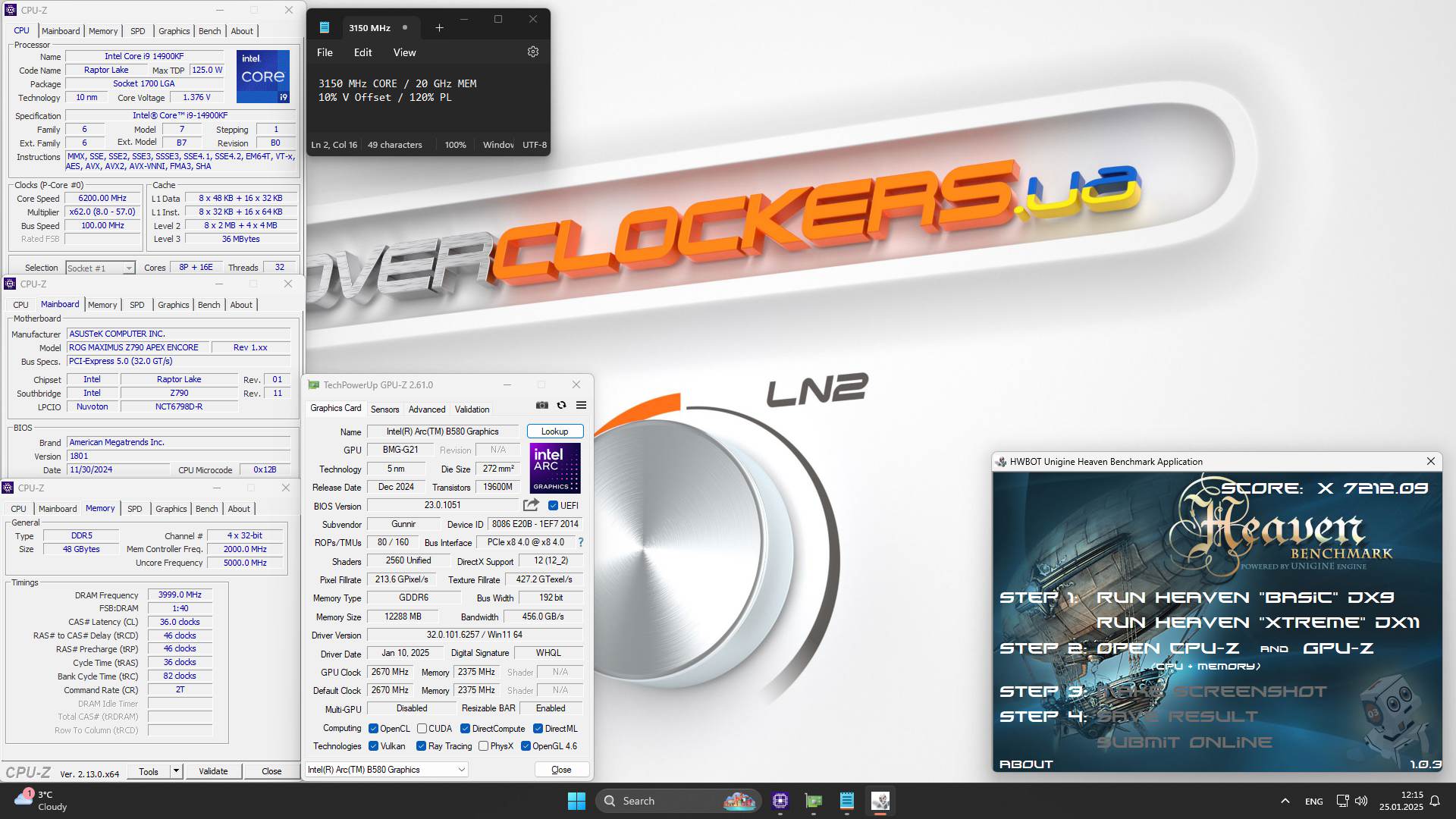Click Notepad app icon in title bar

click(325, 28)
